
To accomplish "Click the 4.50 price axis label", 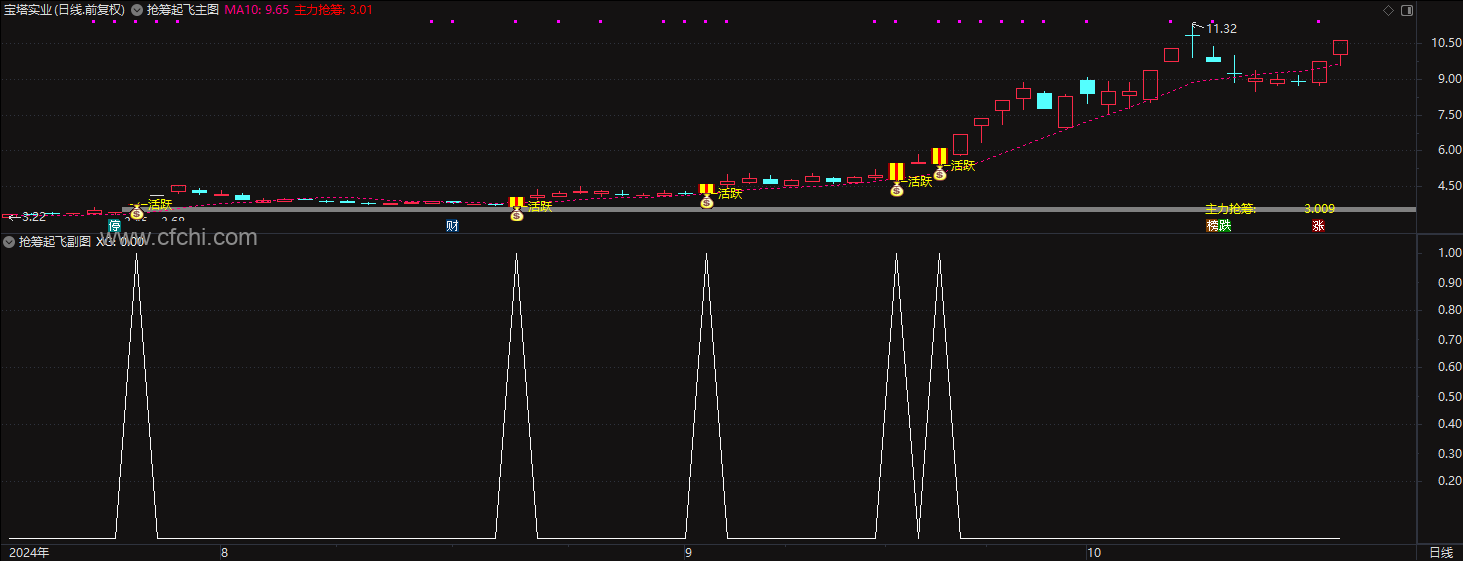I will click(x=1448, y=186).
